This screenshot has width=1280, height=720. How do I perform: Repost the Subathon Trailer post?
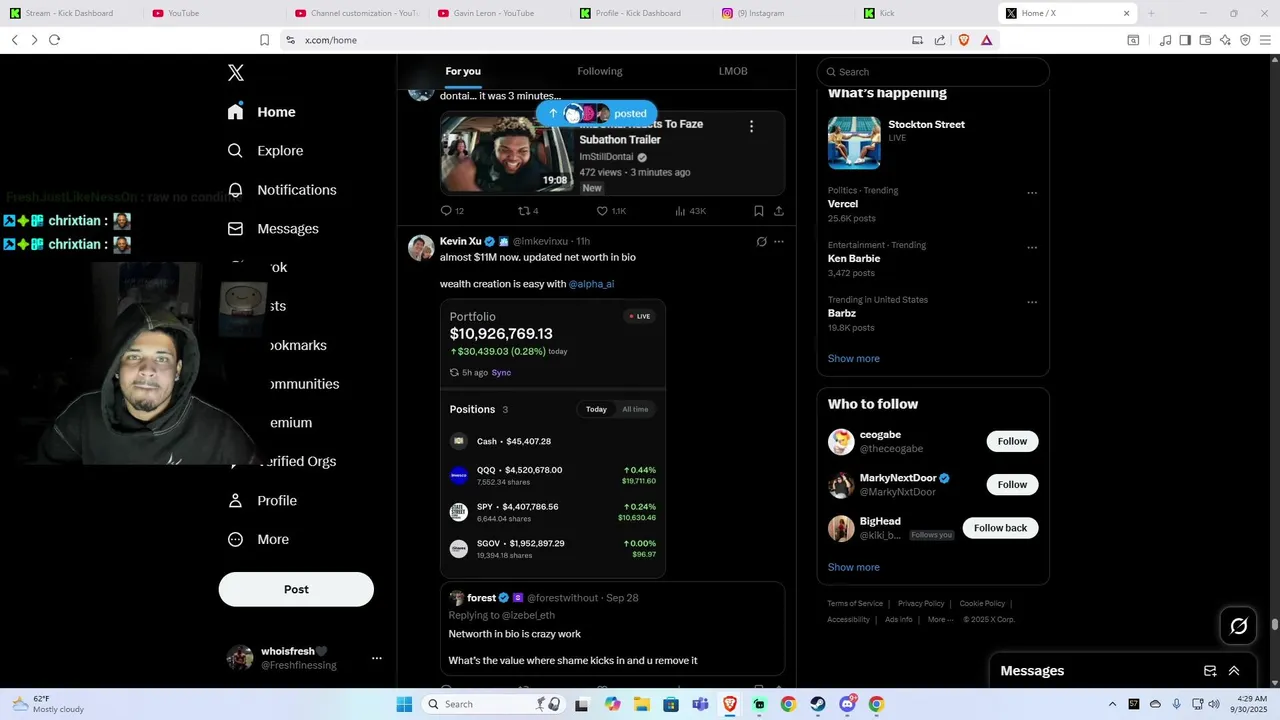click(528, 211)
